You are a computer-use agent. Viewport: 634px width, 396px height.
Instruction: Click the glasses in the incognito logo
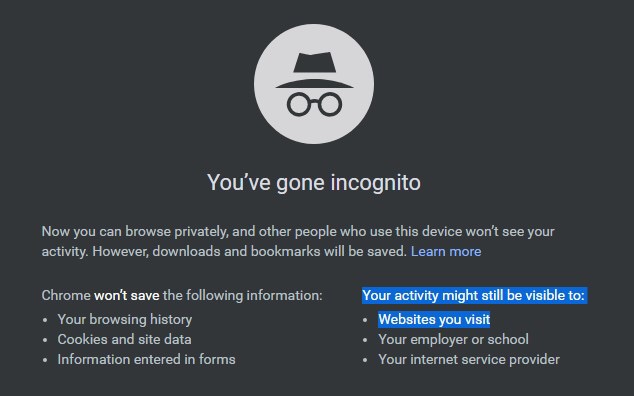tap(314, 104)
